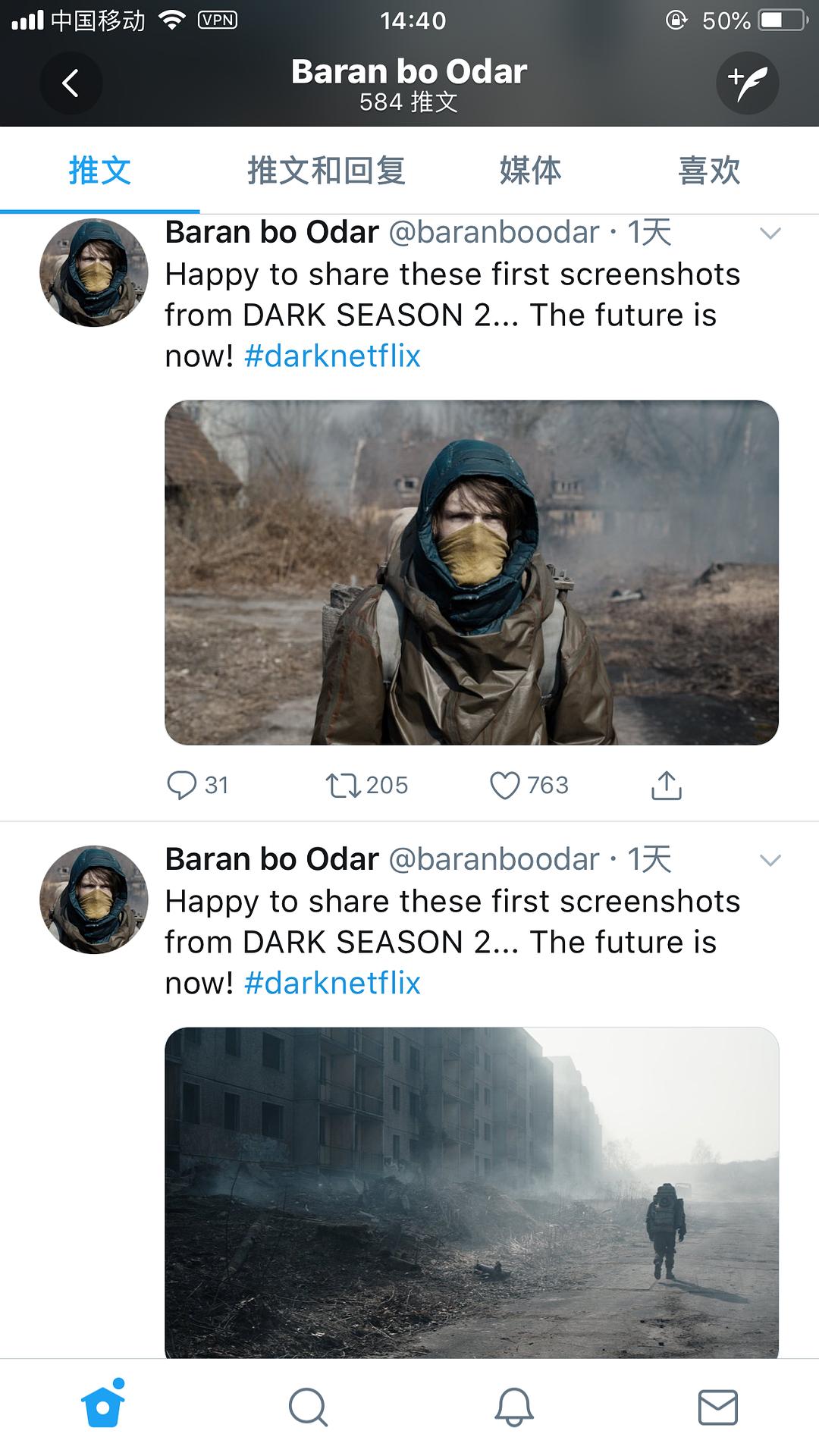The width and height of the screenshot is (819, 1456).
Task: Open Notifications bell in bottom bar
Action: click(x=514, y=1407)
